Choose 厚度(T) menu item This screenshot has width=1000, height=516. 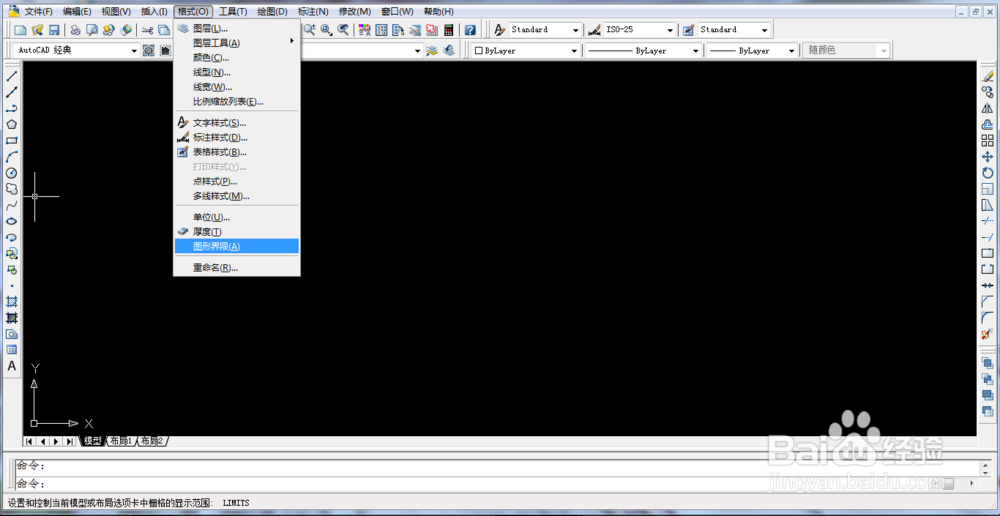pyautogui.click(x=237, y=232)
